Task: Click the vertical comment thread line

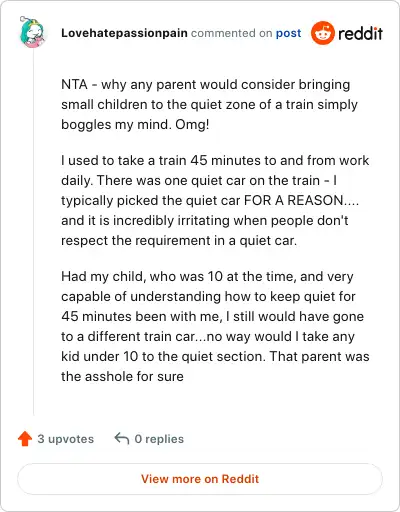Action: pos(33,232)
